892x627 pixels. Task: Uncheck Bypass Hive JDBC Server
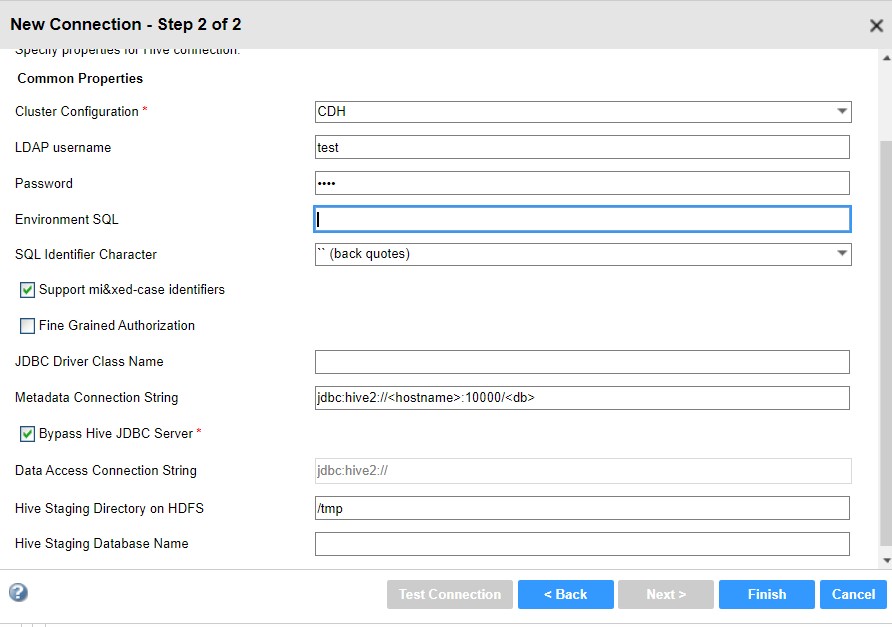click(x=27, y=434)
